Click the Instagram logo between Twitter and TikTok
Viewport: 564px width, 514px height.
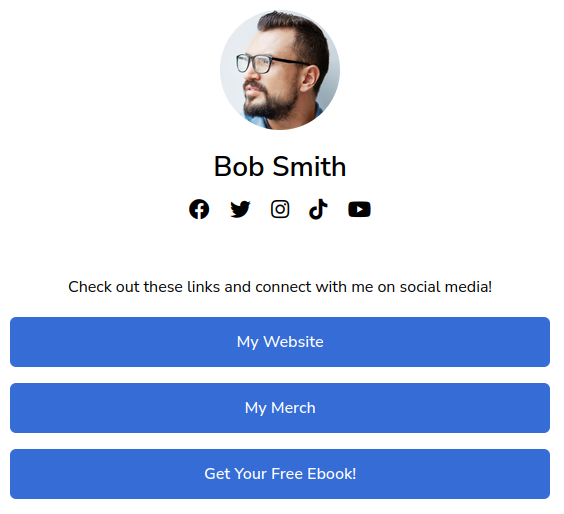[282, 211]
